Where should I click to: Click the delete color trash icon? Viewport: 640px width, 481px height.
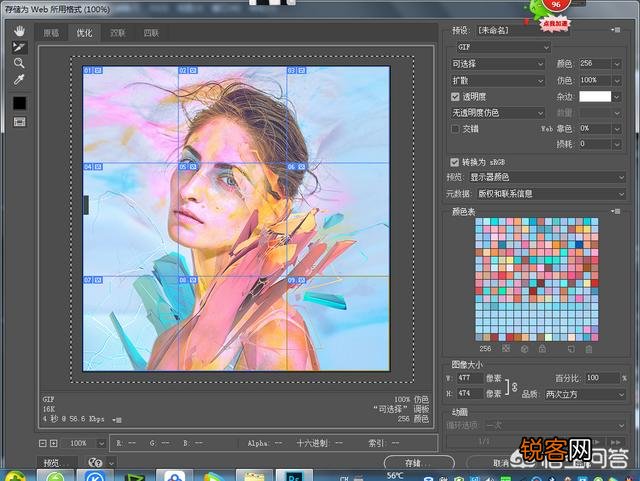(589, 349)
